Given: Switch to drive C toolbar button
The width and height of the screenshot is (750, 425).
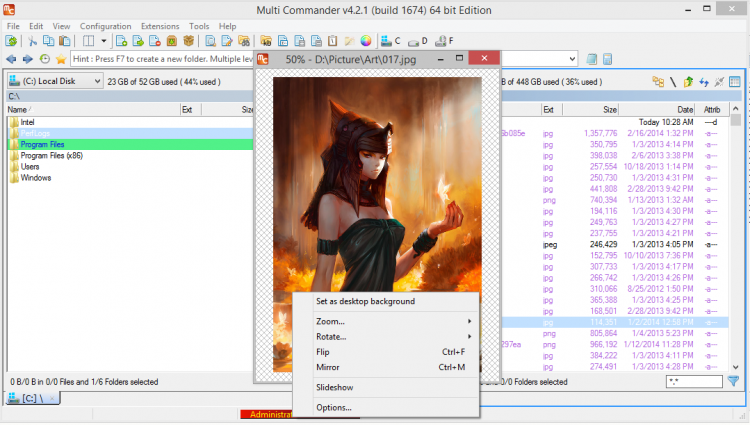Looking at the screenshot, I should (x=390, y=41).
